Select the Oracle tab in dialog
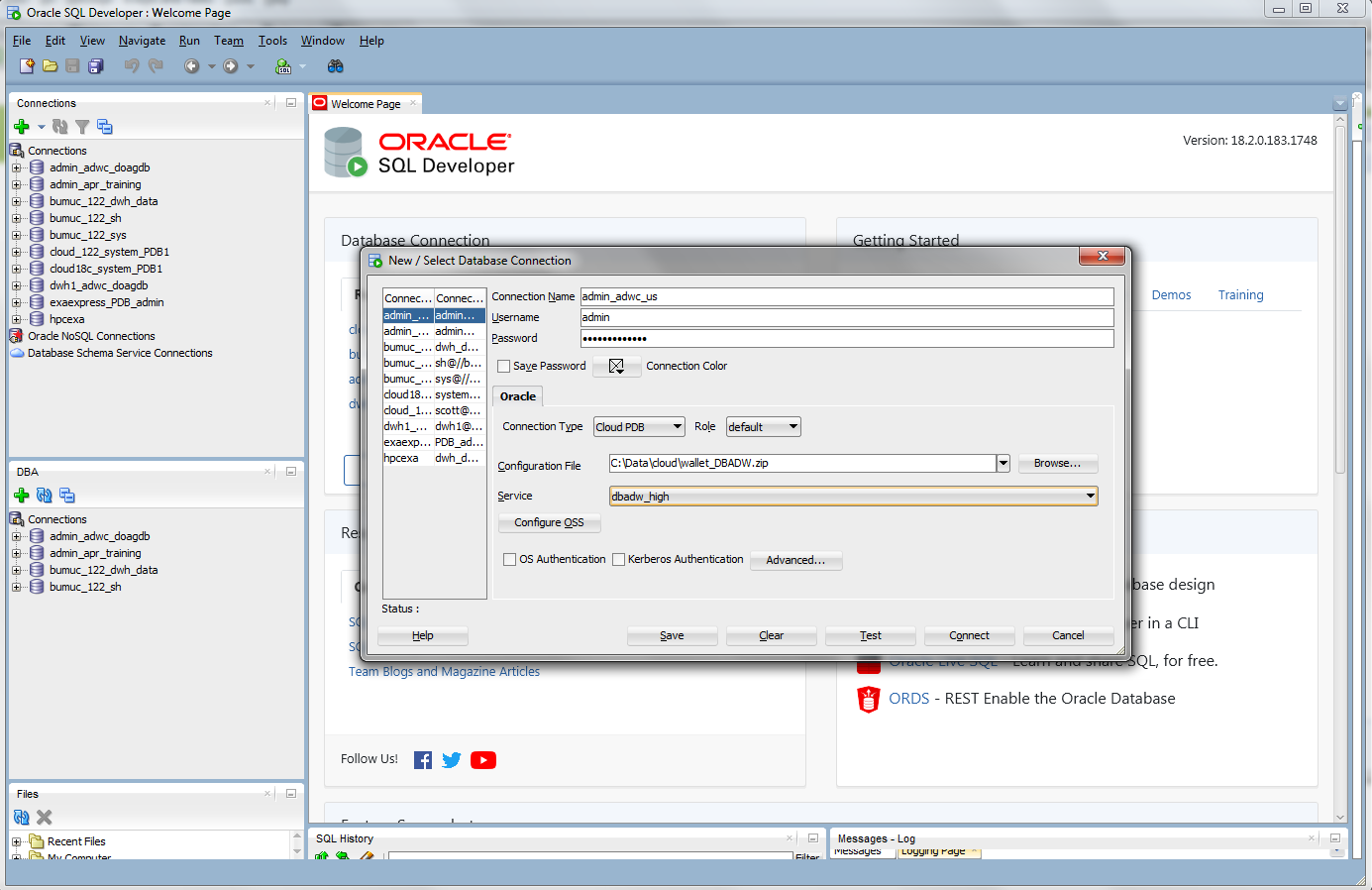The width and height of the screenshot is (1372, 890). pos(517,396)
